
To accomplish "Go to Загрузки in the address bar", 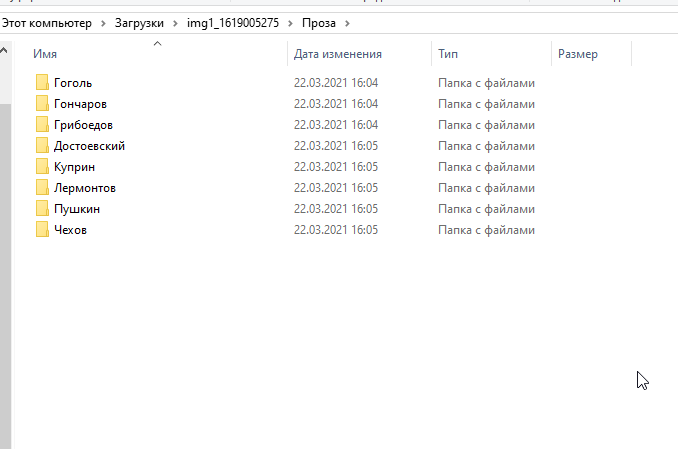I will 139,23.
